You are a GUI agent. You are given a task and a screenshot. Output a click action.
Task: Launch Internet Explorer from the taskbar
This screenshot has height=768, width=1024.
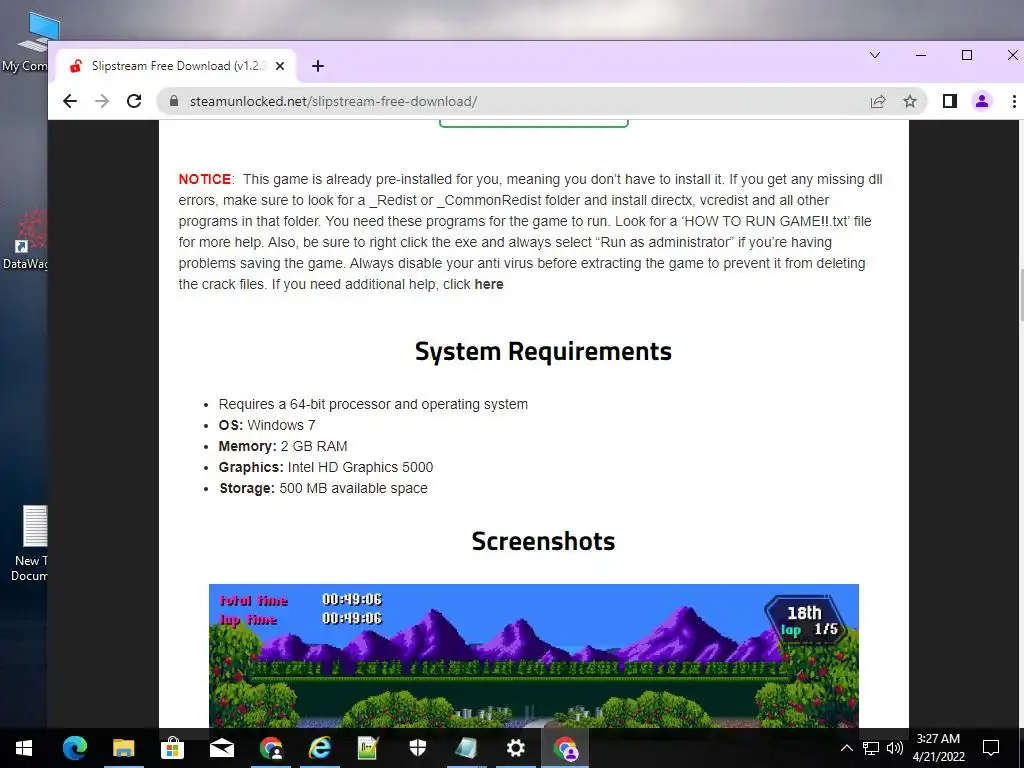pos(320,748)
